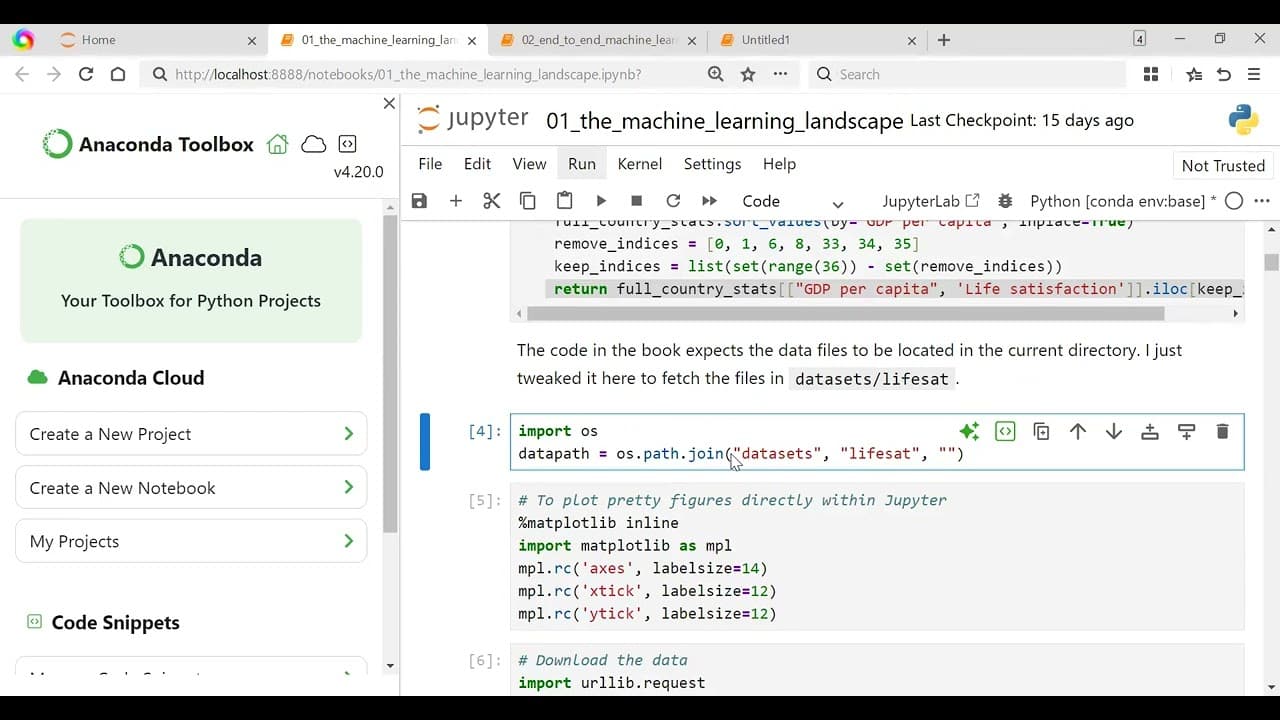This screenshot has height=720, width=1280.
Task: Reload the page in the browser
Action: click(x=86, y=74)
